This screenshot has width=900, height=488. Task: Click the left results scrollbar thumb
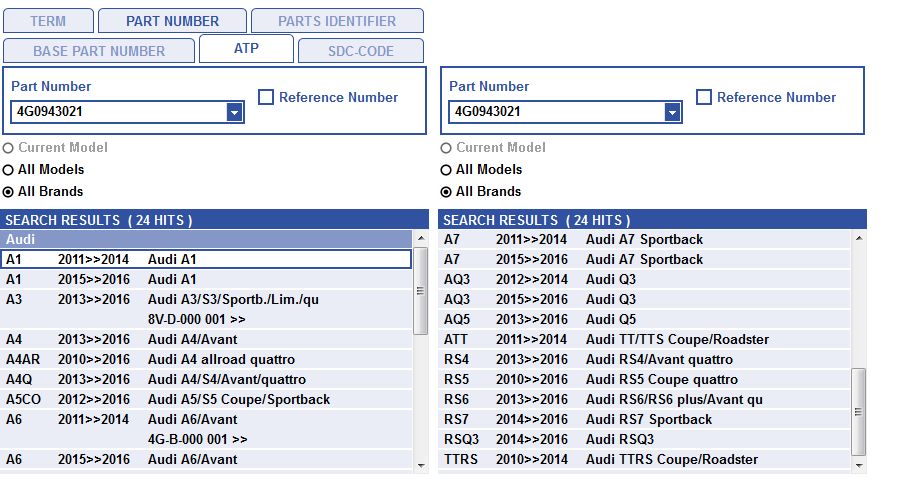click(x=421, y=291)
